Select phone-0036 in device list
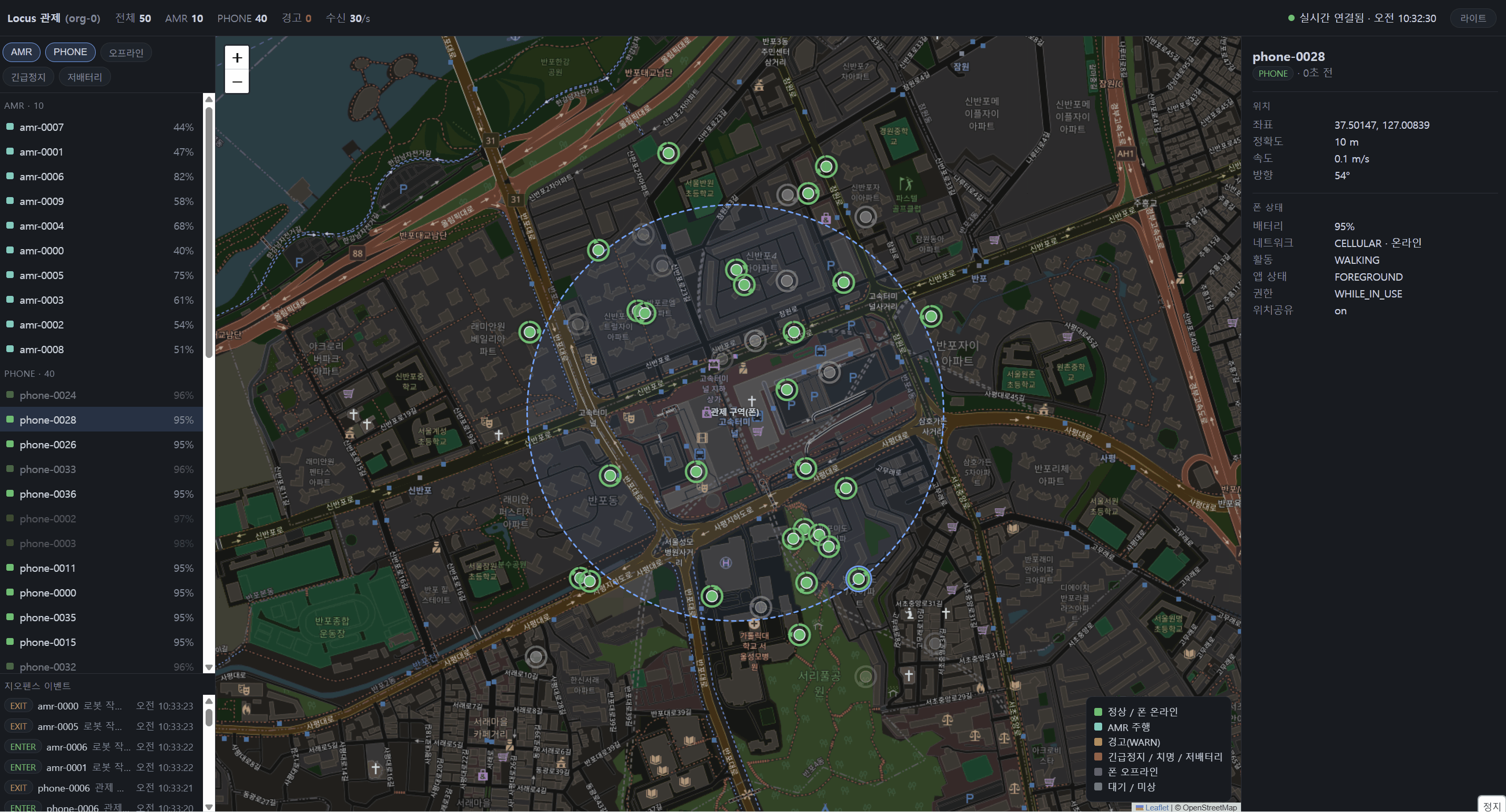1506x812 pixels. (x=101, y=494)
